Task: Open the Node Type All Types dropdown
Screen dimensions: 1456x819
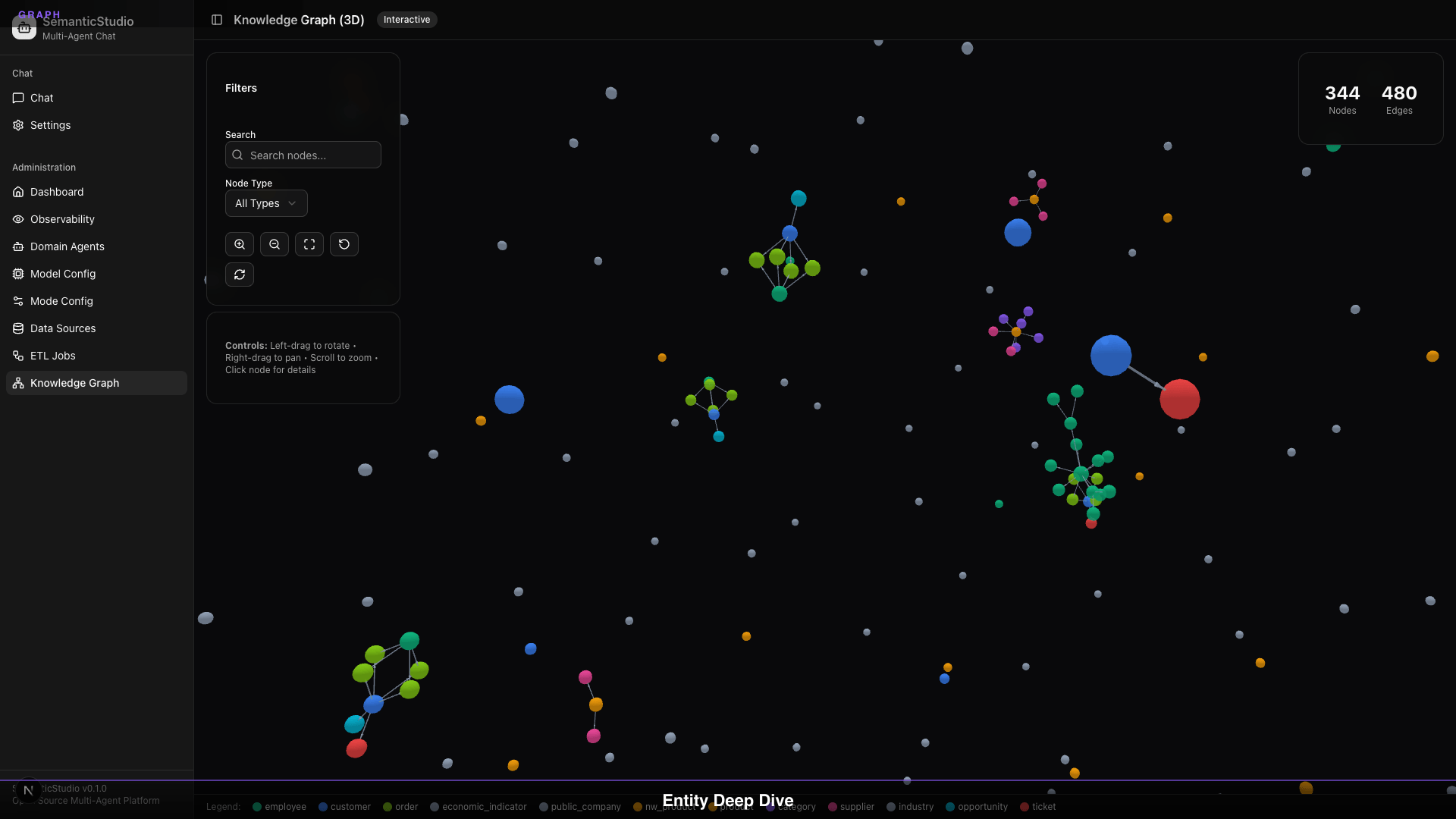Action: pos(265,203)
